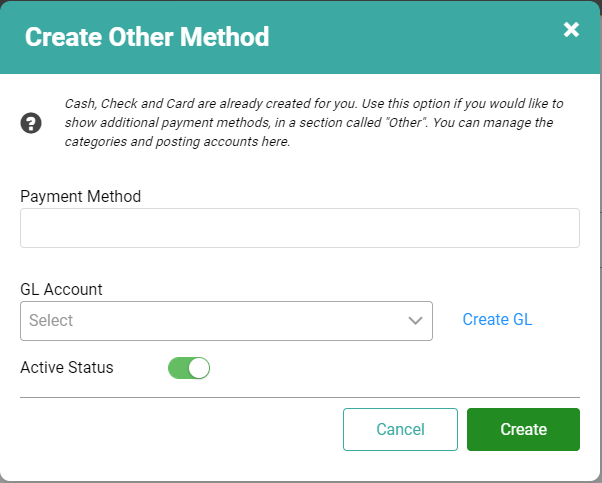
Task: Toggle the Active Status switch off
Action: [x=189, y=368]
